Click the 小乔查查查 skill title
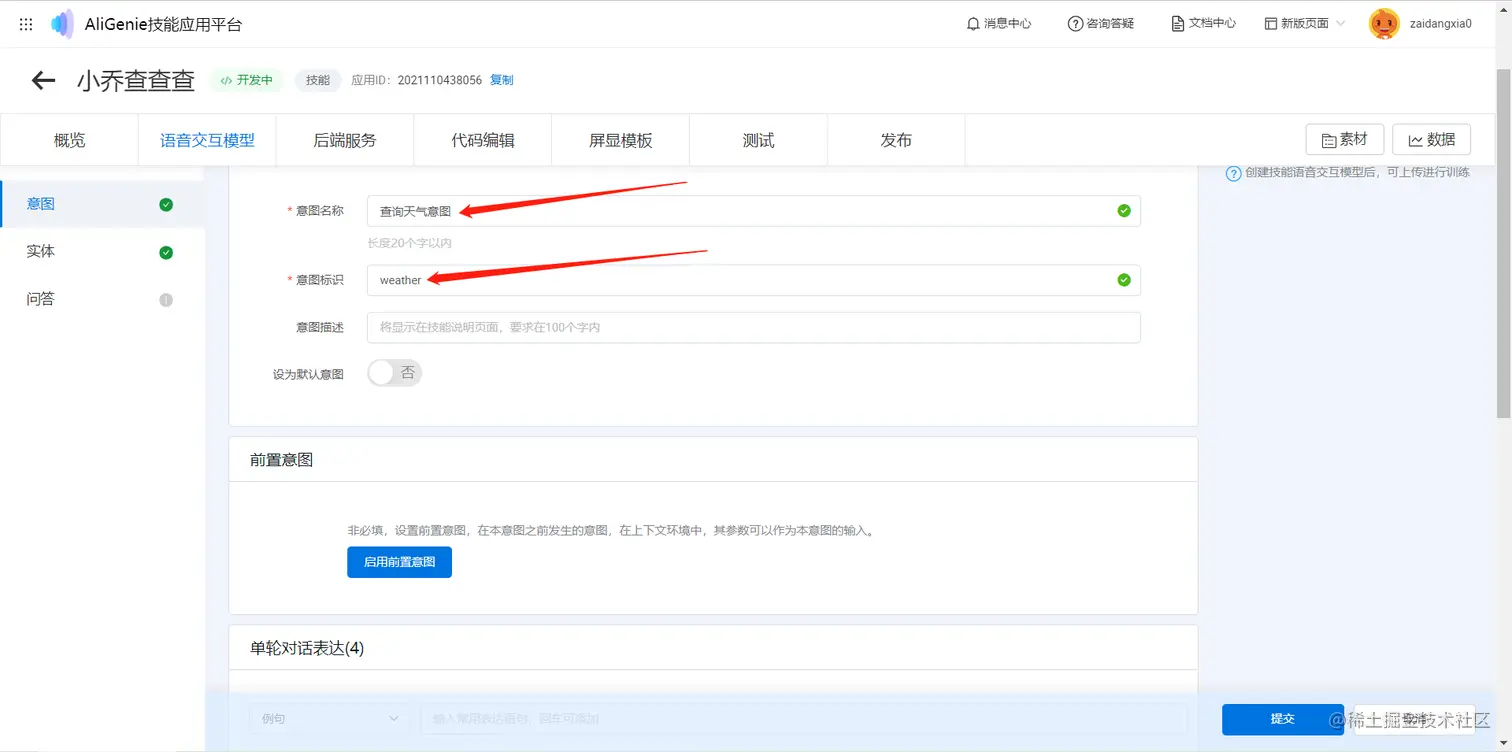This screenshot has height=752, width=1512. (x=136, y=81)
